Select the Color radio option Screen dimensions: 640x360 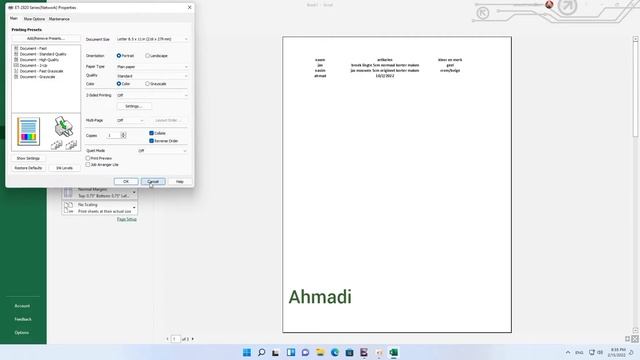click(123, 84)
